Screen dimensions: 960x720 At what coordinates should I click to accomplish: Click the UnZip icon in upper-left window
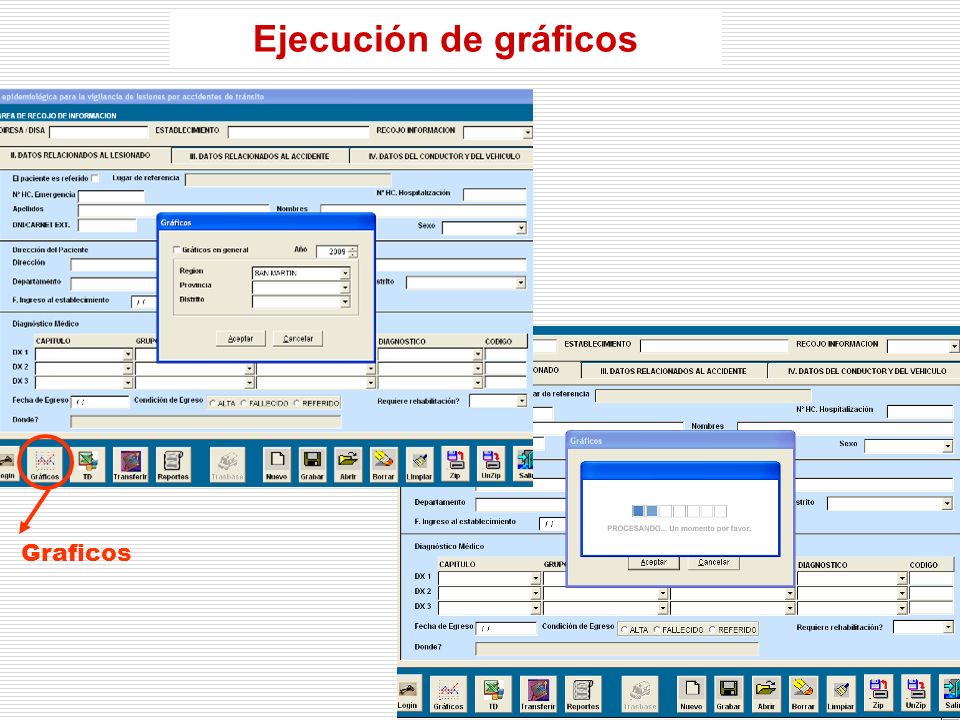(x=491, y=463)
